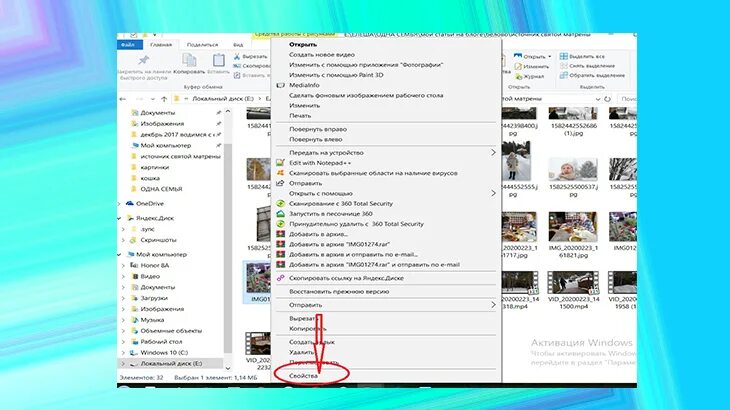Click the Журнал history icon in the ribbon

[x=518, y=76]
